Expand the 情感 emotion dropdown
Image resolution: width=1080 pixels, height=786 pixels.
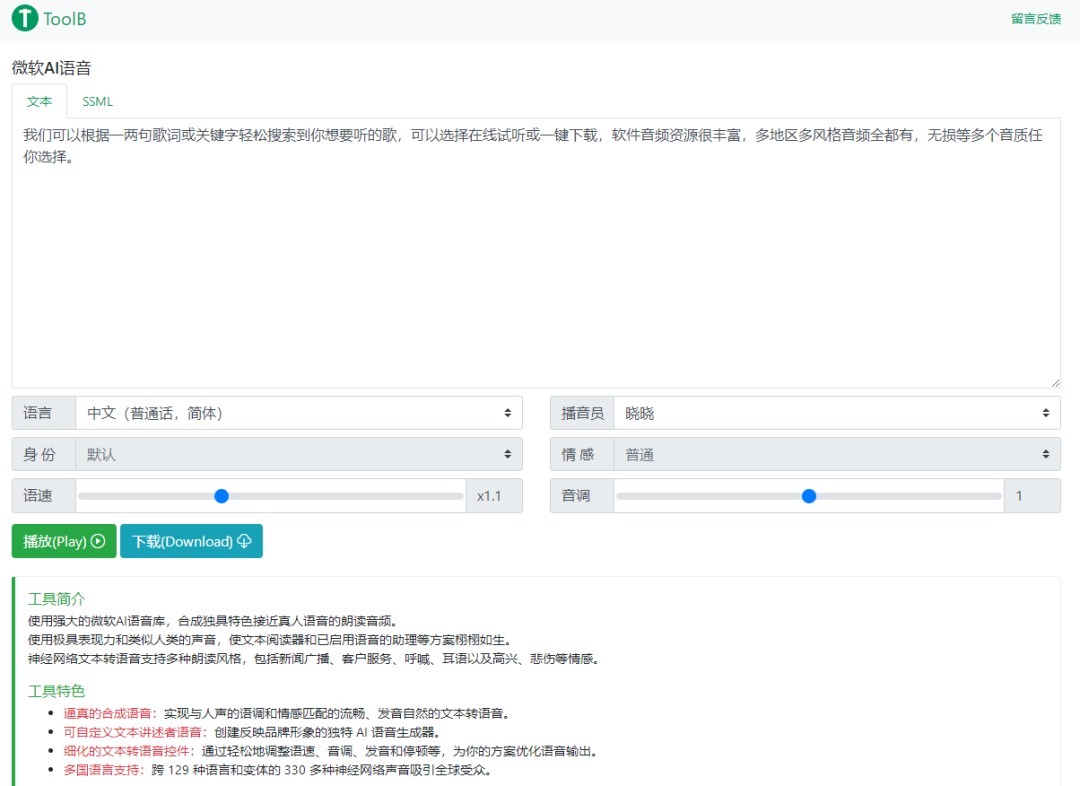pos(836,454)
